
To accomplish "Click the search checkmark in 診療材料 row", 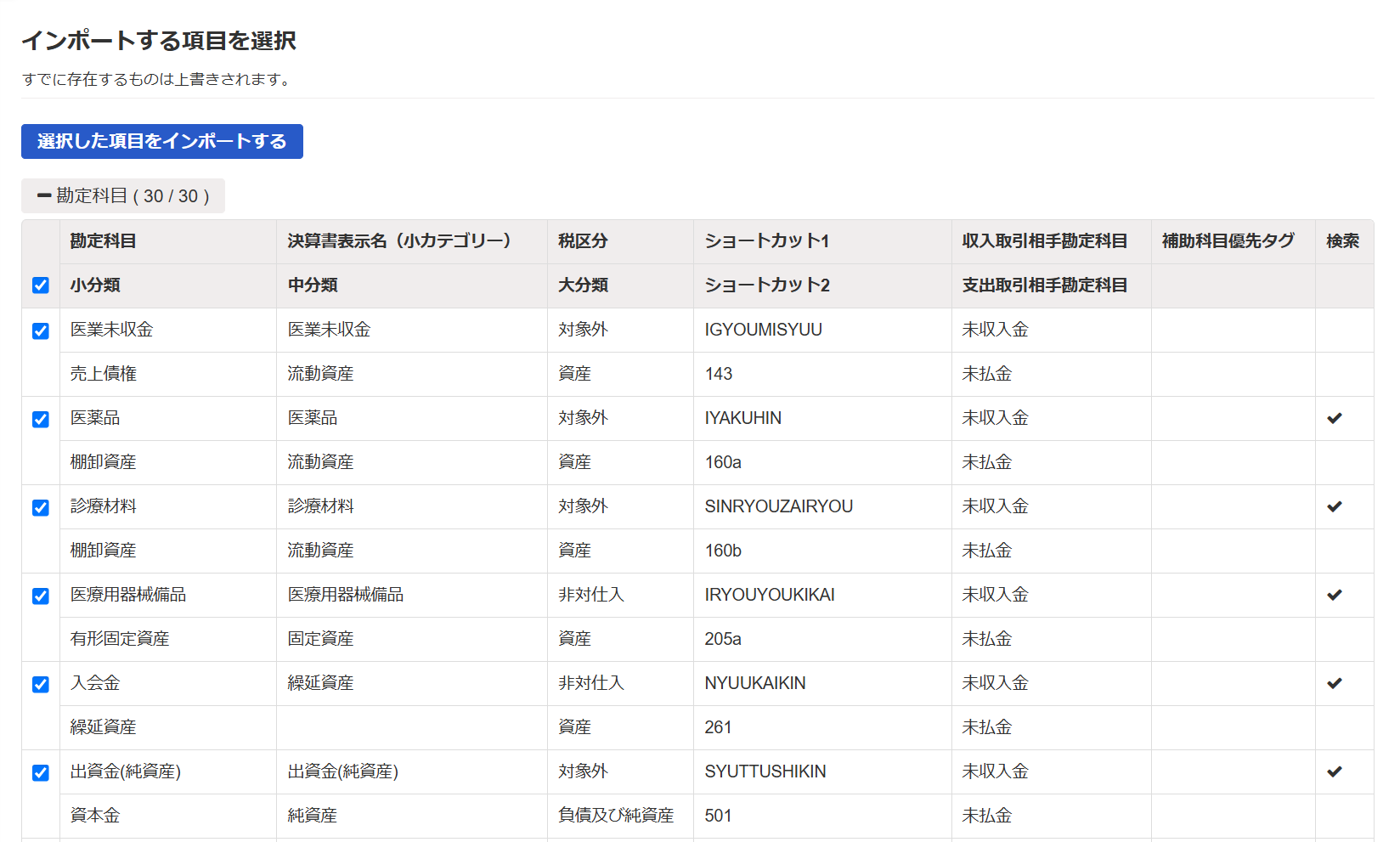I will (x=1335, y=506).
